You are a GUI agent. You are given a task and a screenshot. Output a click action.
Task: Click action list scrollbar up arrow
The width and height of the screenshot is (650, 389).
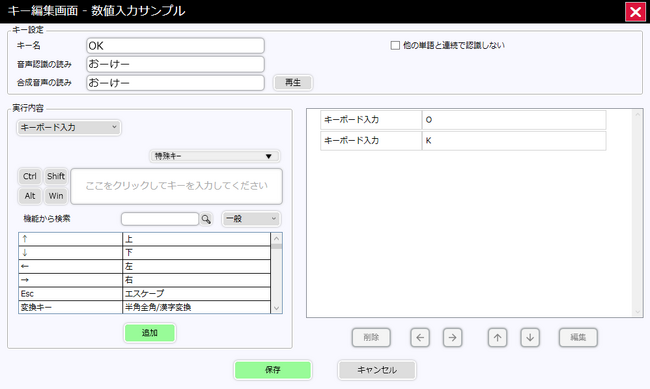pyautogui.click(x=638, y=114)
